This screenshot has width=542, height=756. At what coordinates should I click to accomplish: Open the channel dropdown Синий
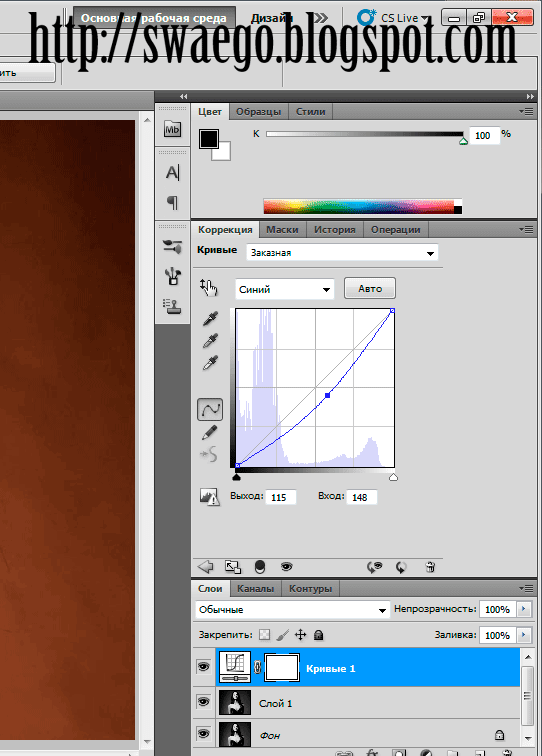pyautogui.click(x=285, y=289)
